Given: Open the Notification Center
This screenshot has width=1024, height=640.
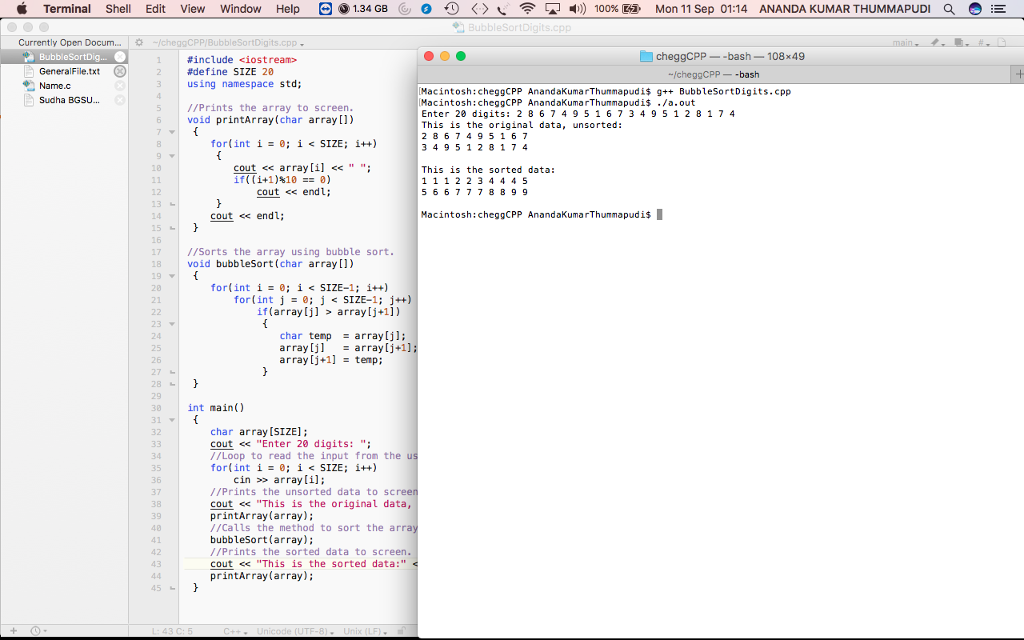Looking at the screenshot, I should pos(999,8).
